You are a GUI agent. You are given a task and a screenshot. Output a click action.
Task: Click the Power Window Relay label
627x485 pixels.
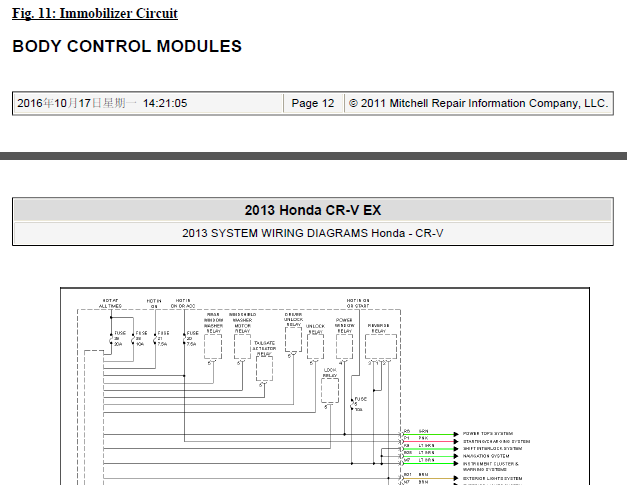344,325
